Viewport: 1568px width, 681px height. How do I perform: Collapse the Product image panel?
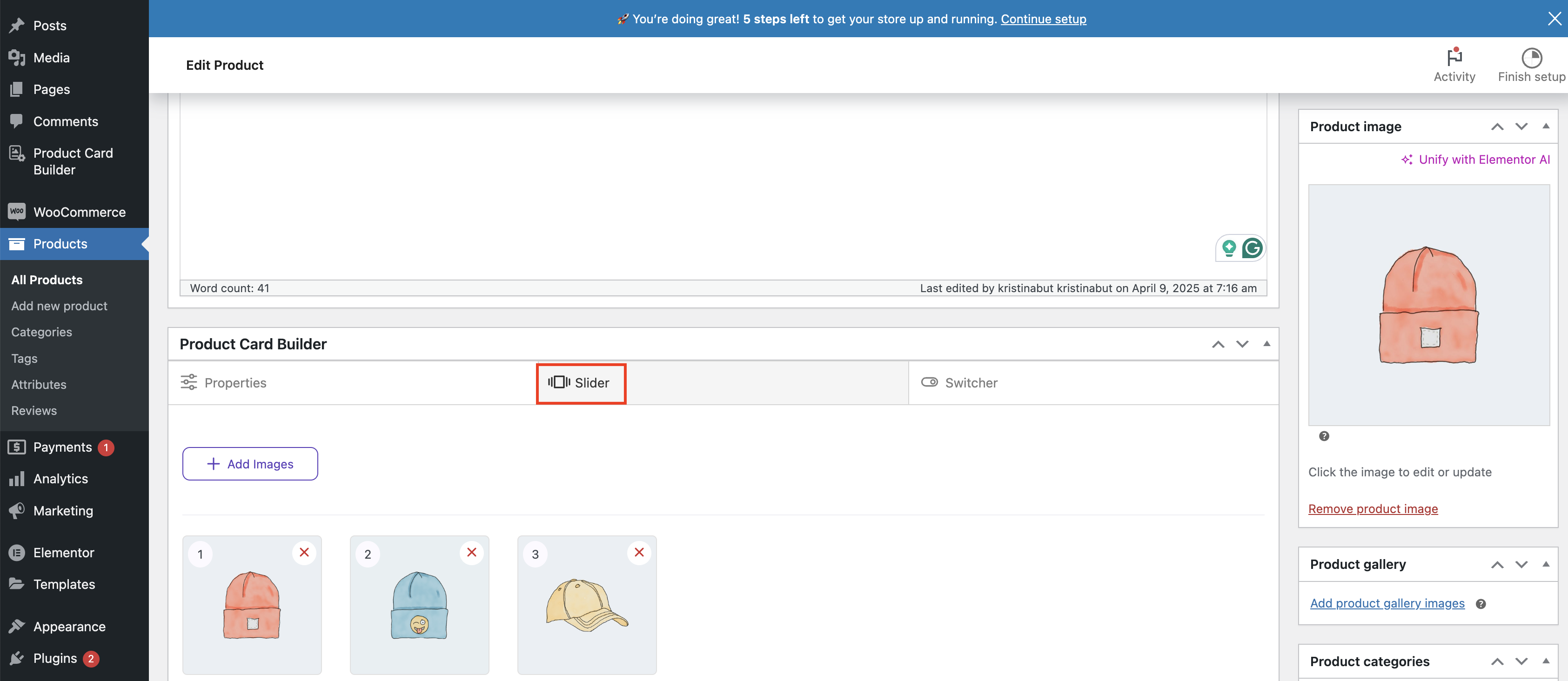point(1546,126)
